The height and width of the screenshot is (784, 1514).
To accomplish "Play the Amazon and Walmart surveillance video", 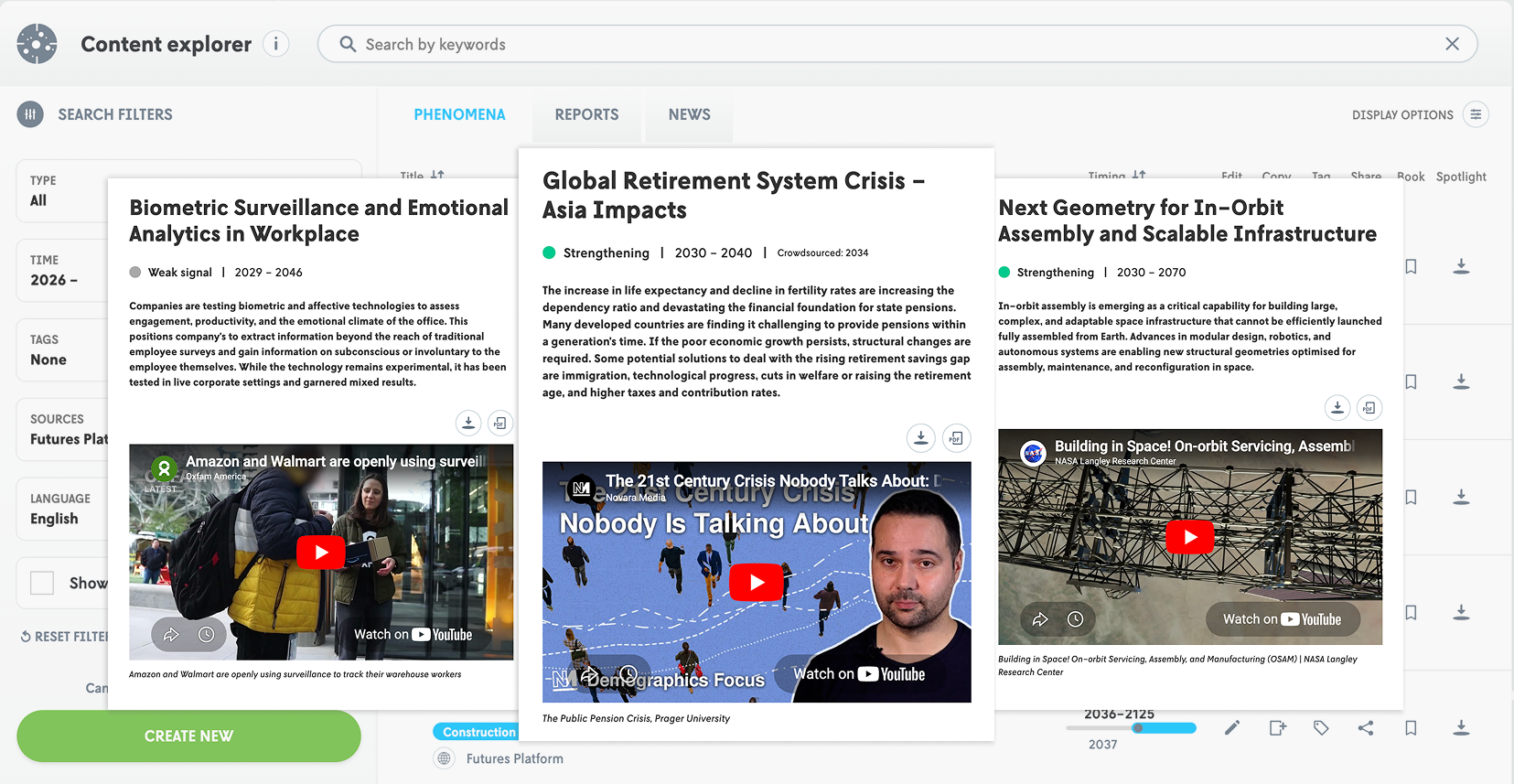I will [x=321, y=553].
